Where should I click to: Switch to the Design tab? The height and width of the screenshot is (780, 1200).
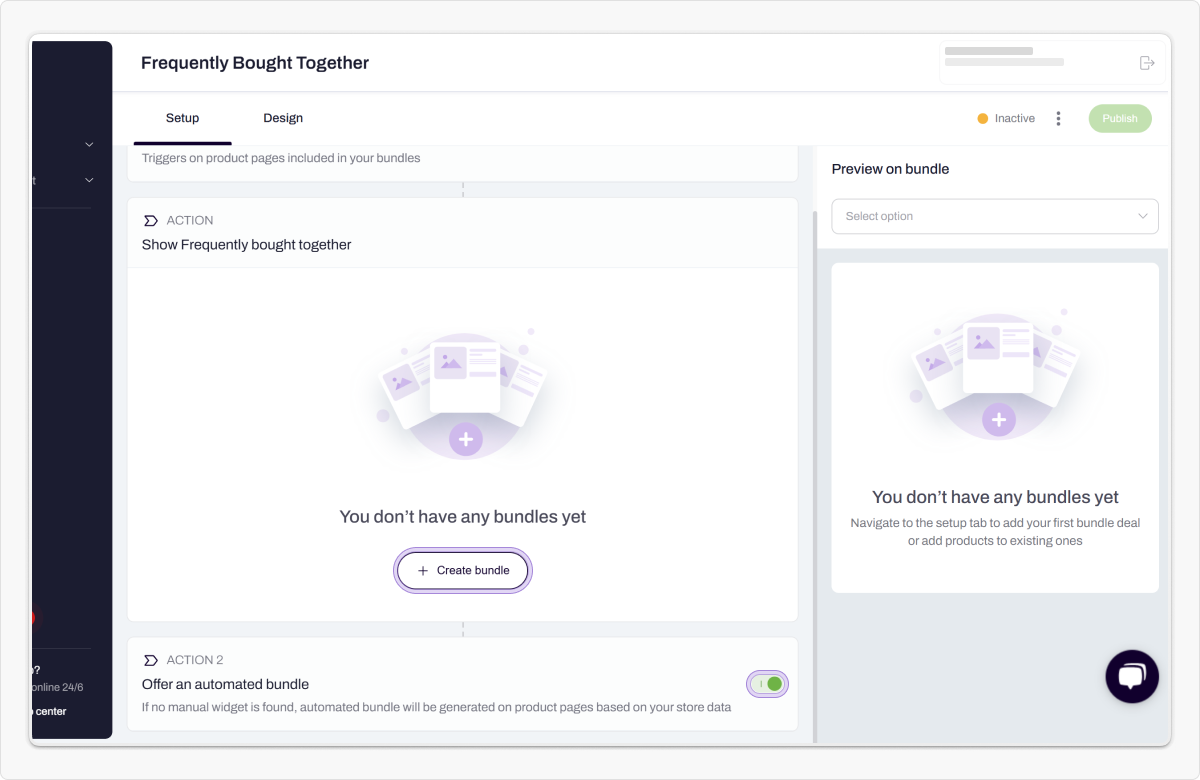[283, 118]
